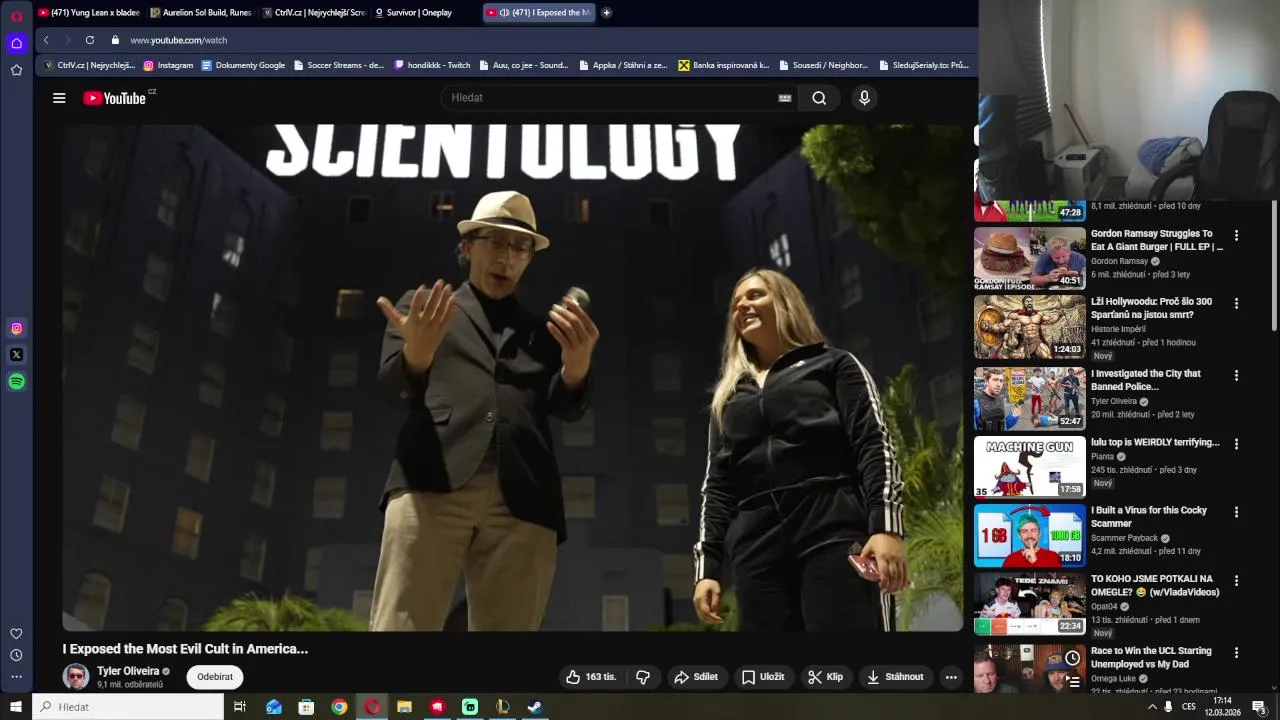This screenshot has width=1280, height=720.
Task: Open Tyler Oliveira channel avatar
Action: pyautogui.click(x=76, y=677)
